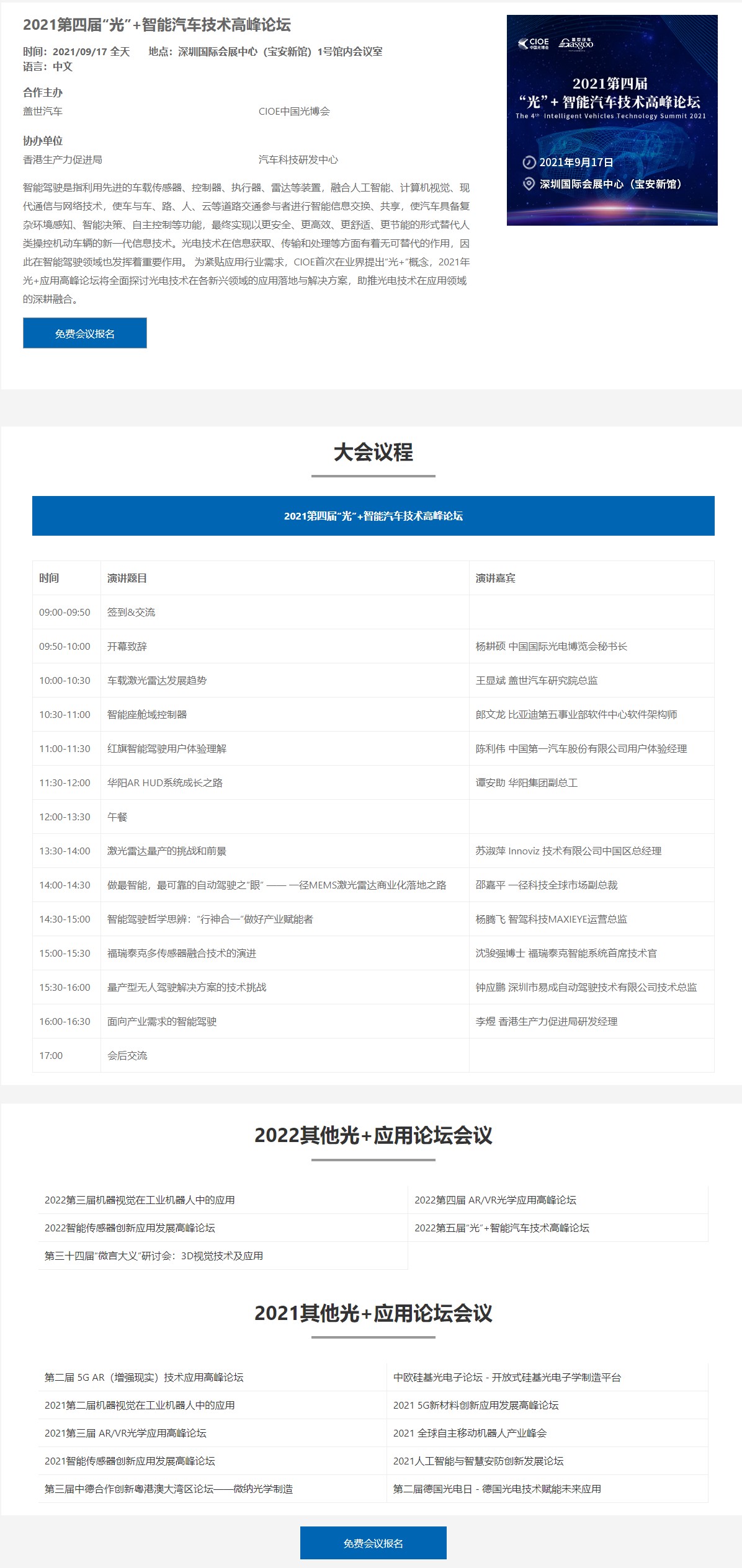Click speaker 苏淑萍 Innoviz entry
This screenshot has width=742, height=1568.
(x=569, y=851)
